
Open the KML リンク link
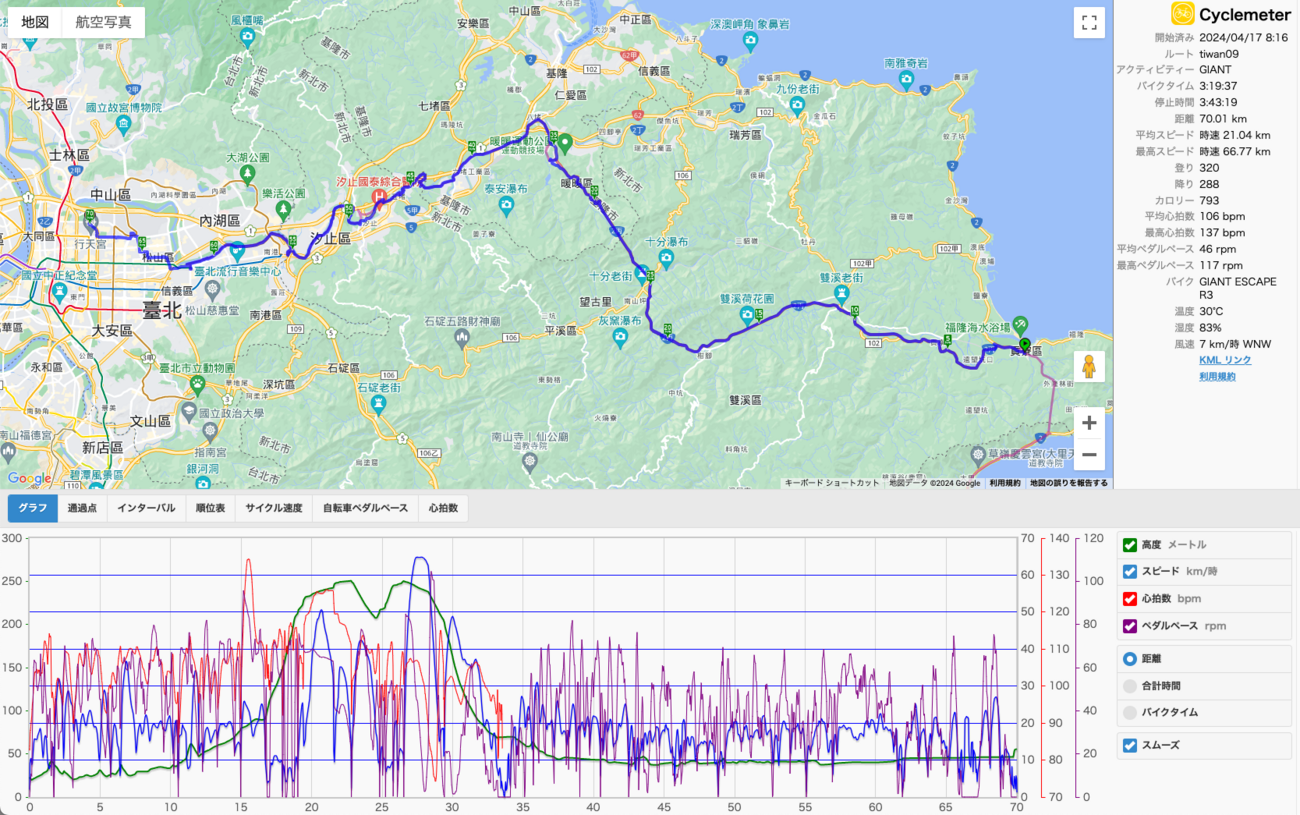[1225, 360]
